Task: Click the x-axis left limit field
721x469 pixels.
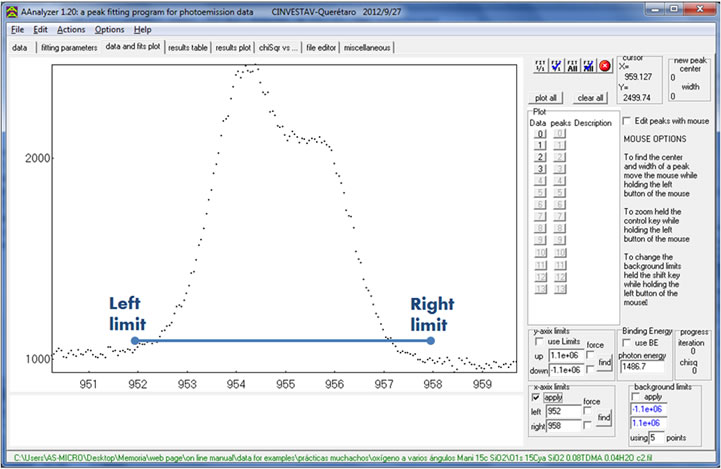Action: [560, 410]
